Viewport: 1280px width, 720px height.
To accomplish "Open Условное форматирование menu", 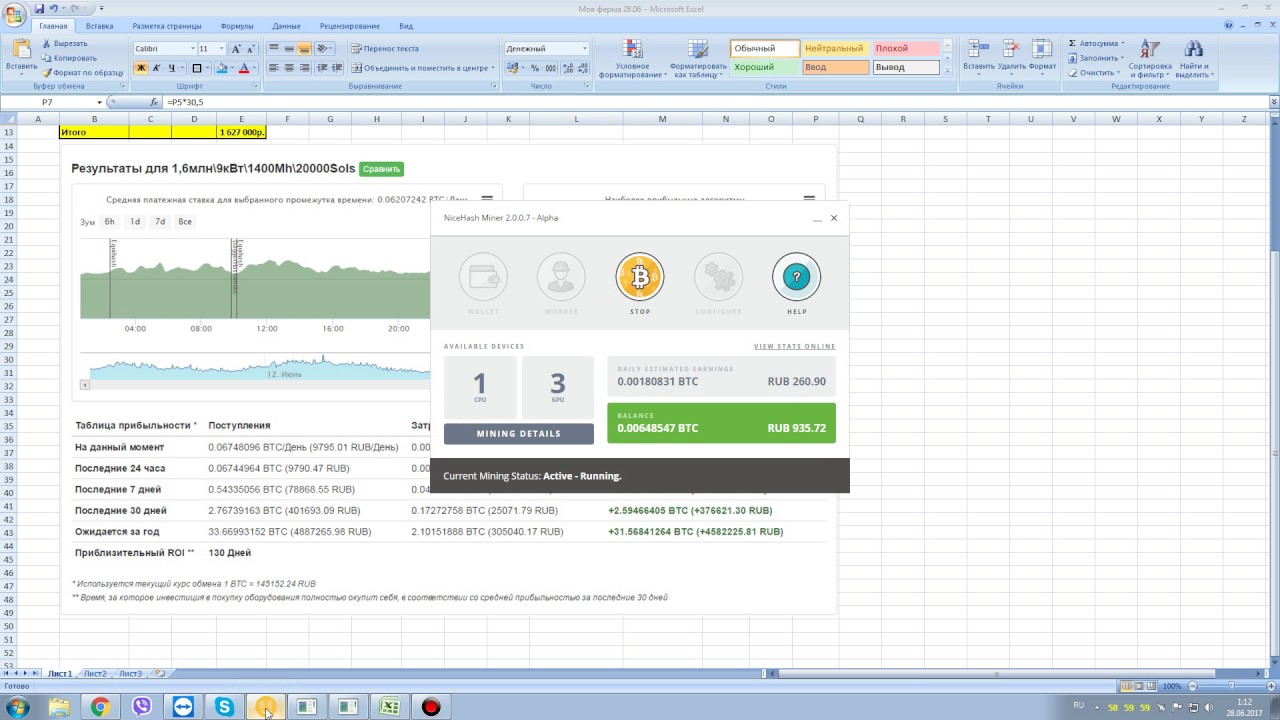I will click(632, 59).
